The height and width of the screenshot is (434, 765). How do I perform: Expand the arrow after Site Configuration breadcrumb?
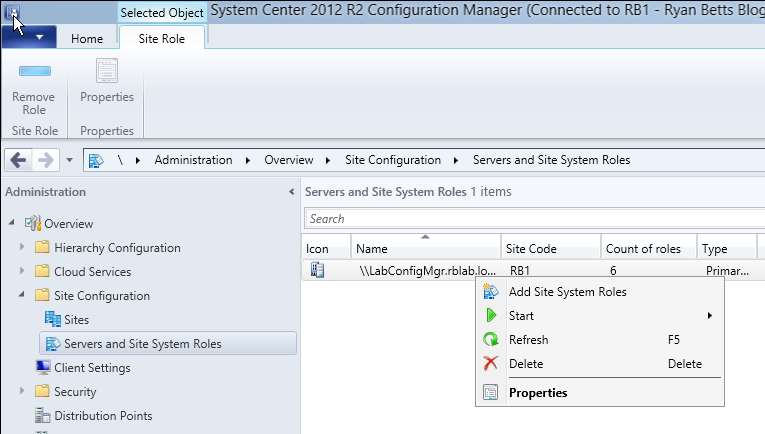tap(456, 160)
